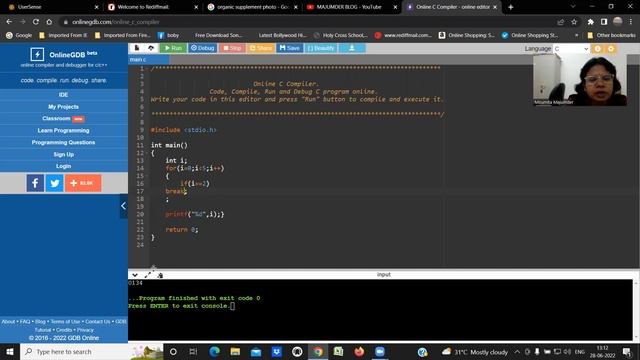Switch to the Welcome to Rediffmail tab
The image size is (640, 360).
[x=152, y=7]
